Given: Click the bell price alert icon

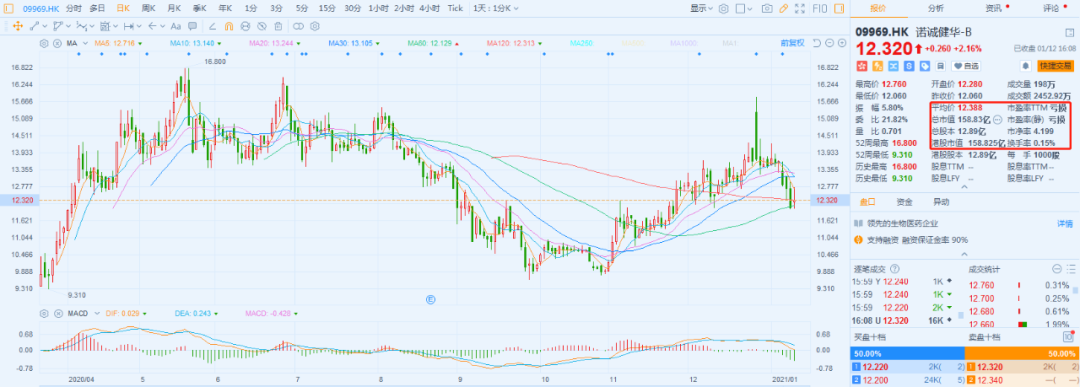Looking at the screenshot, I should click(1026, 66).
